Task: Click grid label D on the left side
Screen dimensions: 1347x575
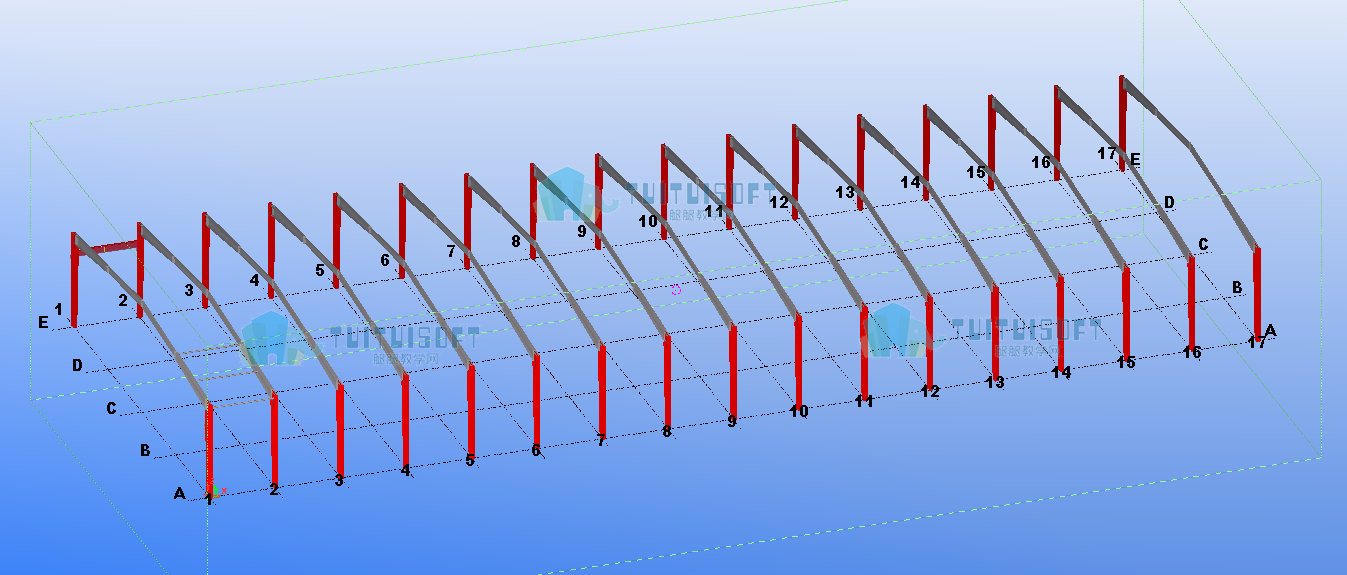Action: tap(77, 365)
